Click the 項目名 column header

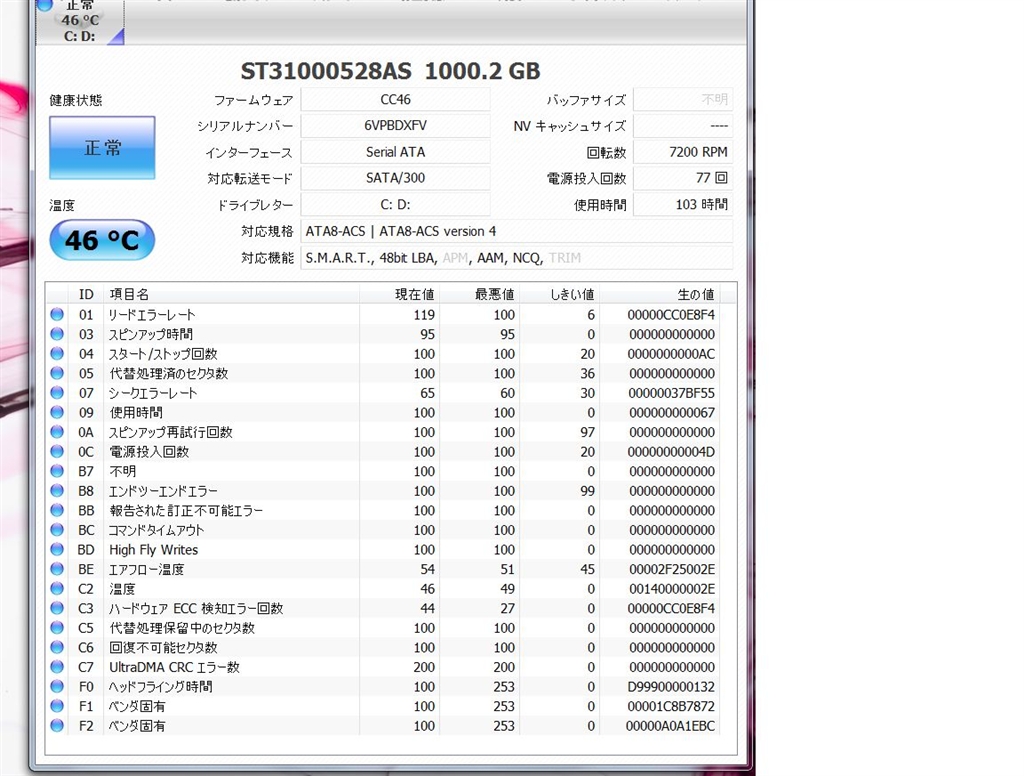click(x=129, y=294)
